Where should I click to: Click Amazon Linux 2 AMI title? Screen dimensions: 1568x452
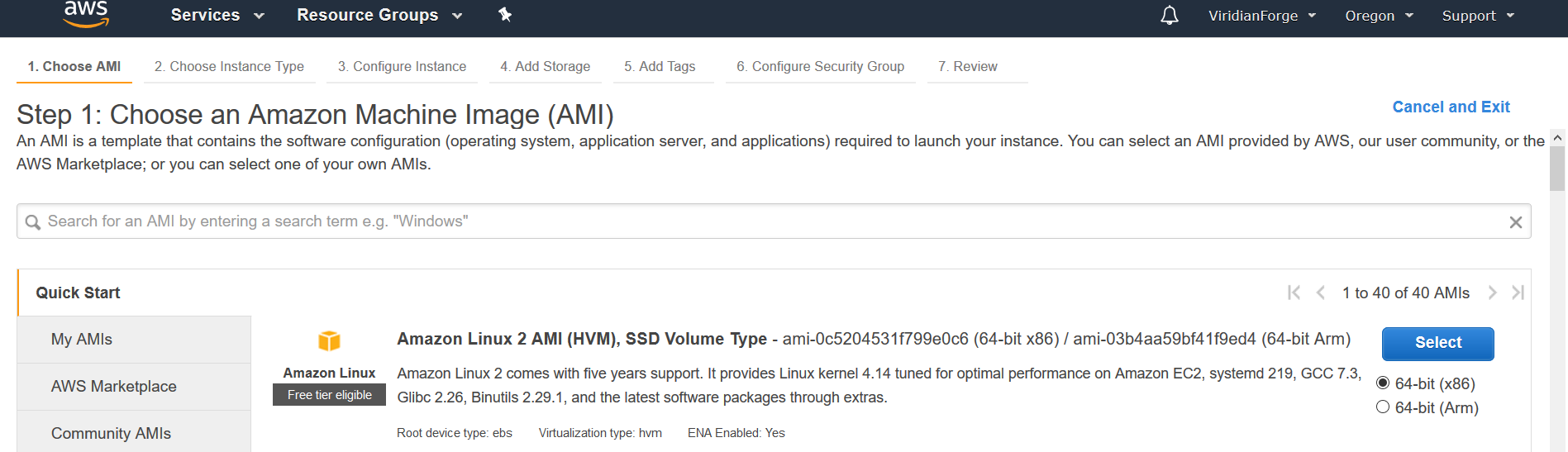click(582, 339)
